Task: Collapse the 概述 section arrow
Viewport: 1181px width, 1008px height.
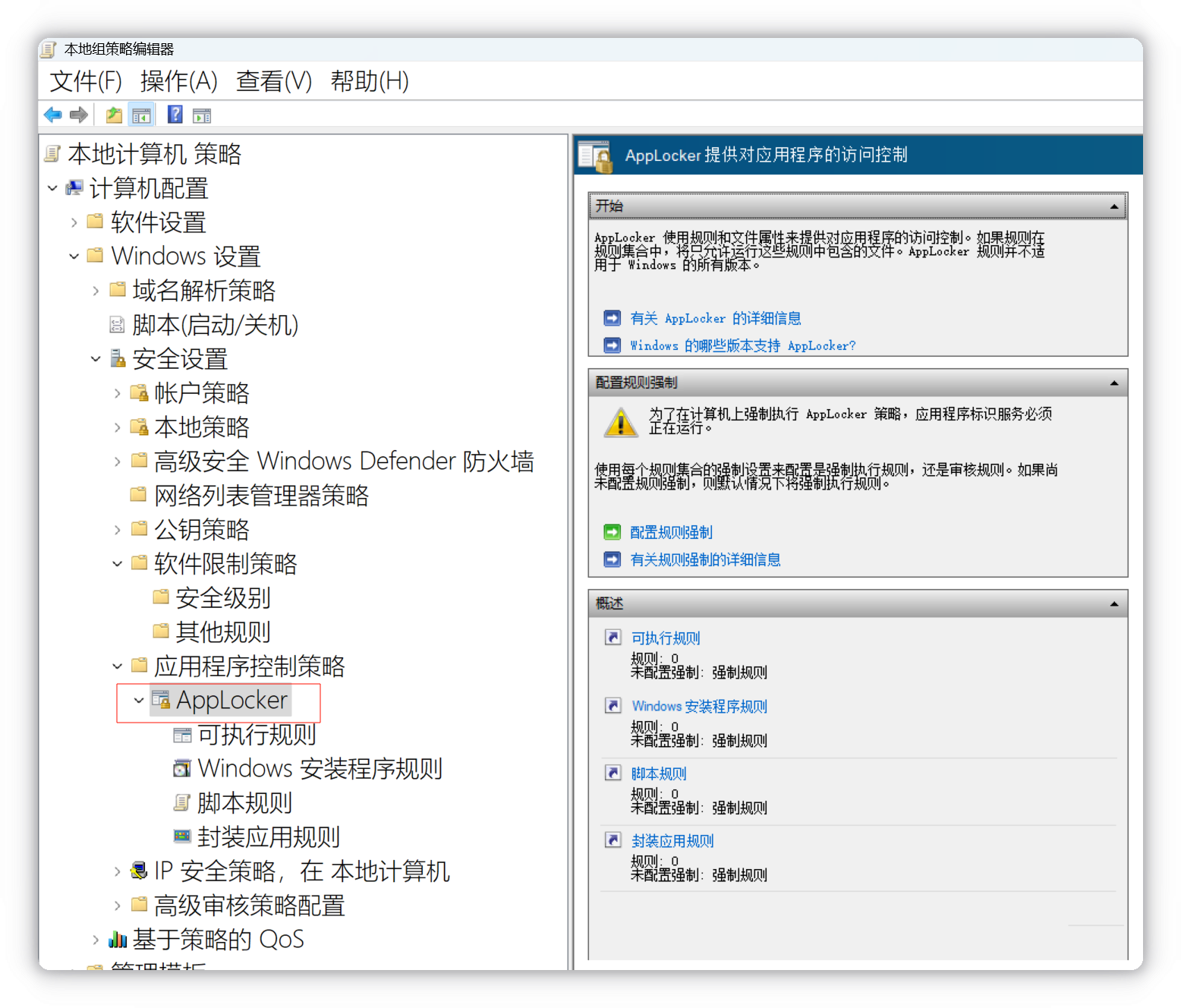Action: tap(1114, 604)
